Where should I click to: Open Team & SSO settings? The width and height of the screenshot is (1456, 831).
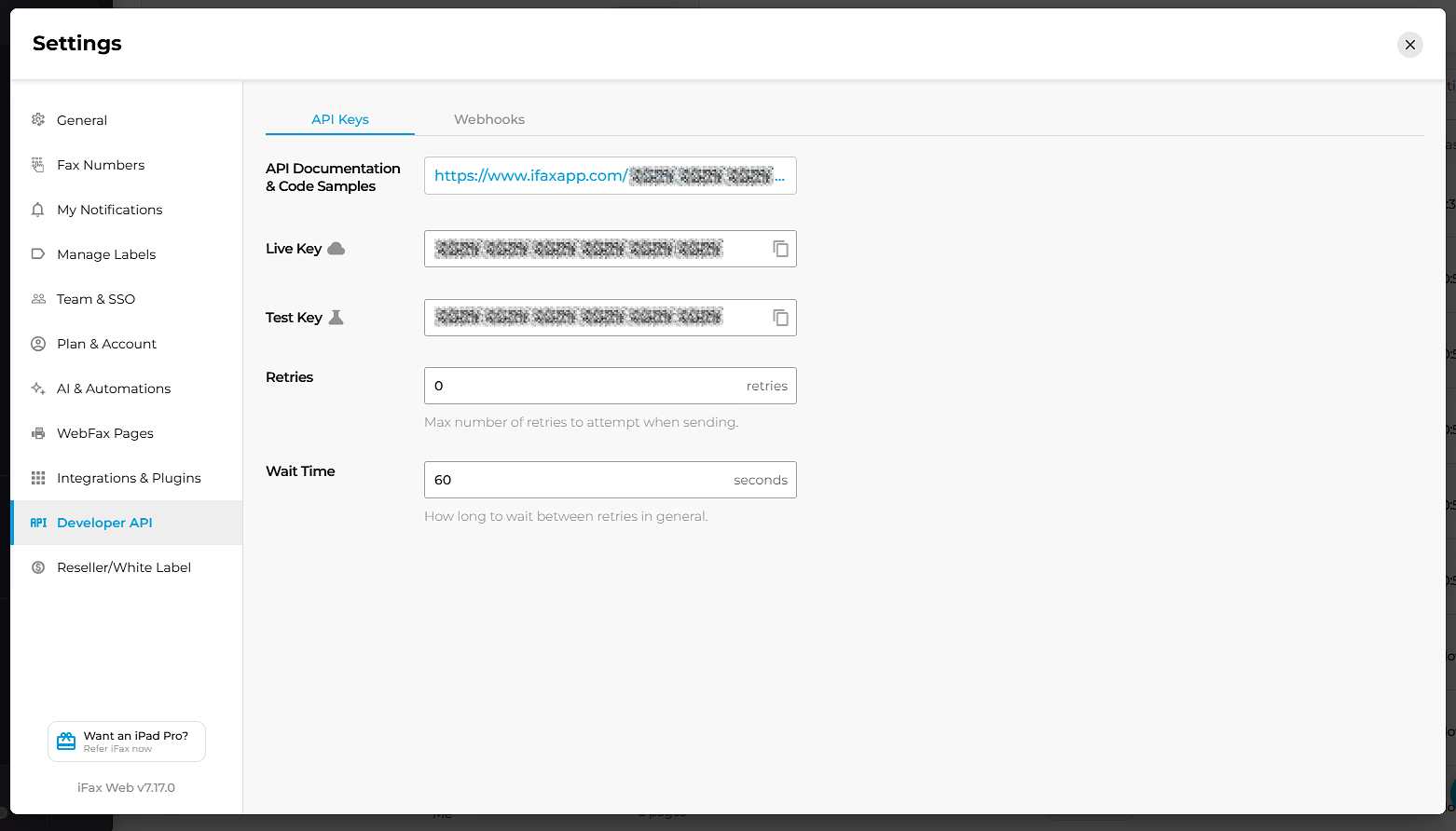126,299
